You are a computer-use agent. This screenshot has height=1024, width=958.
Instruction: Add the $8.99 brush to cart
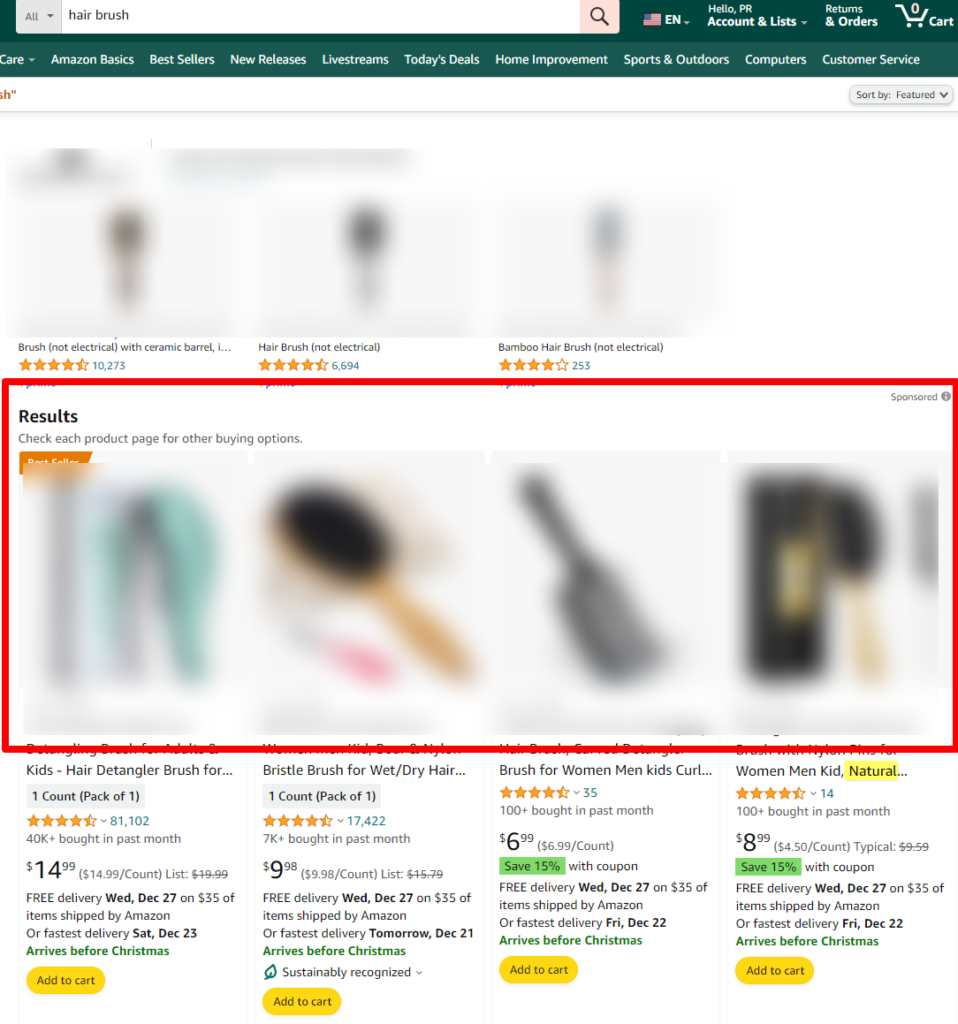pos(774,970)
